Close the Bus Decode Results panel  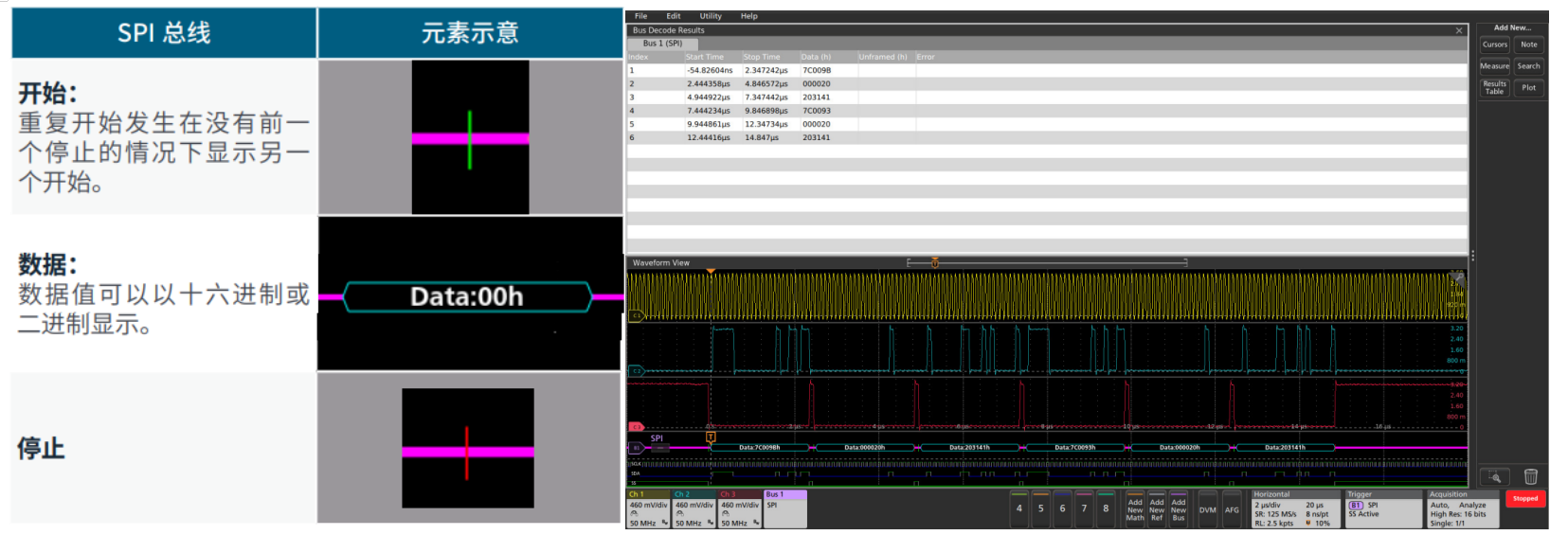(1459, 31)
